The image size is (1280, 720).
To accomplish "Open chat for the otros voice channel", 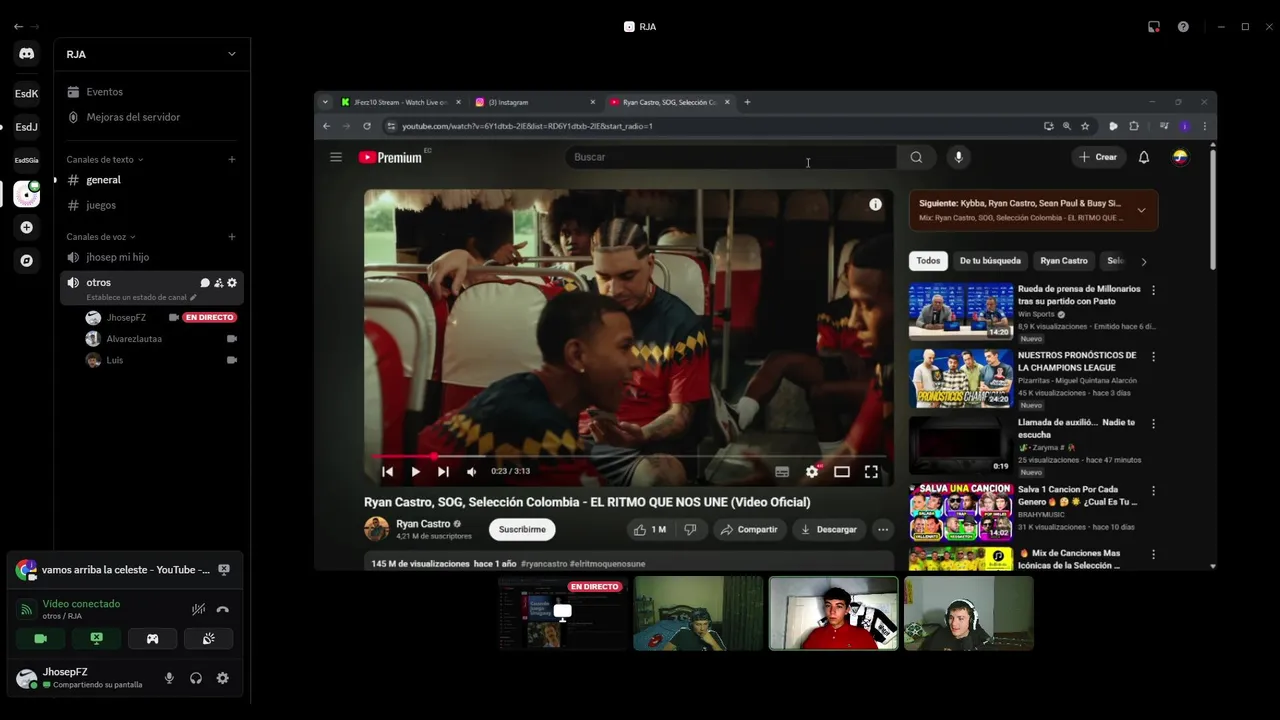I will click(x=205, y=283).
